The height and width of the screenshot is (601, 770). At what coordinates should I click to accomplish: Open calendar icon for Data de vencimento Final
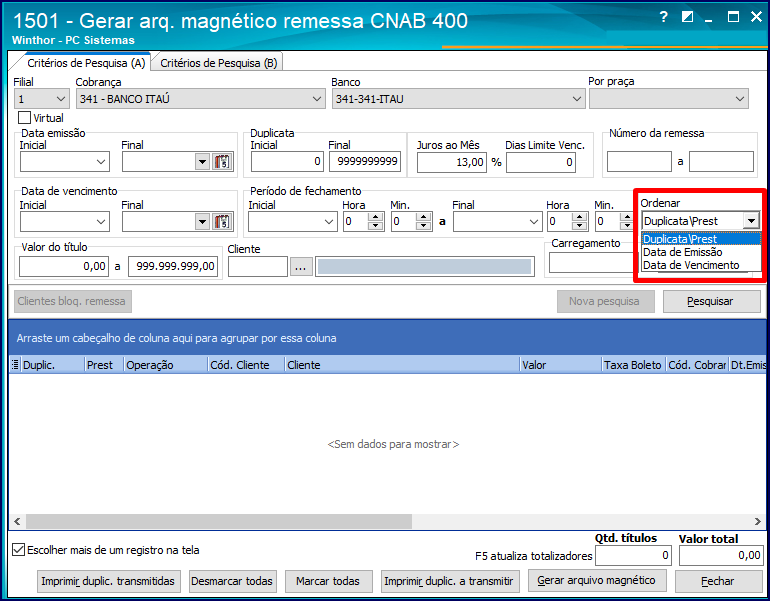click(222, 221)
